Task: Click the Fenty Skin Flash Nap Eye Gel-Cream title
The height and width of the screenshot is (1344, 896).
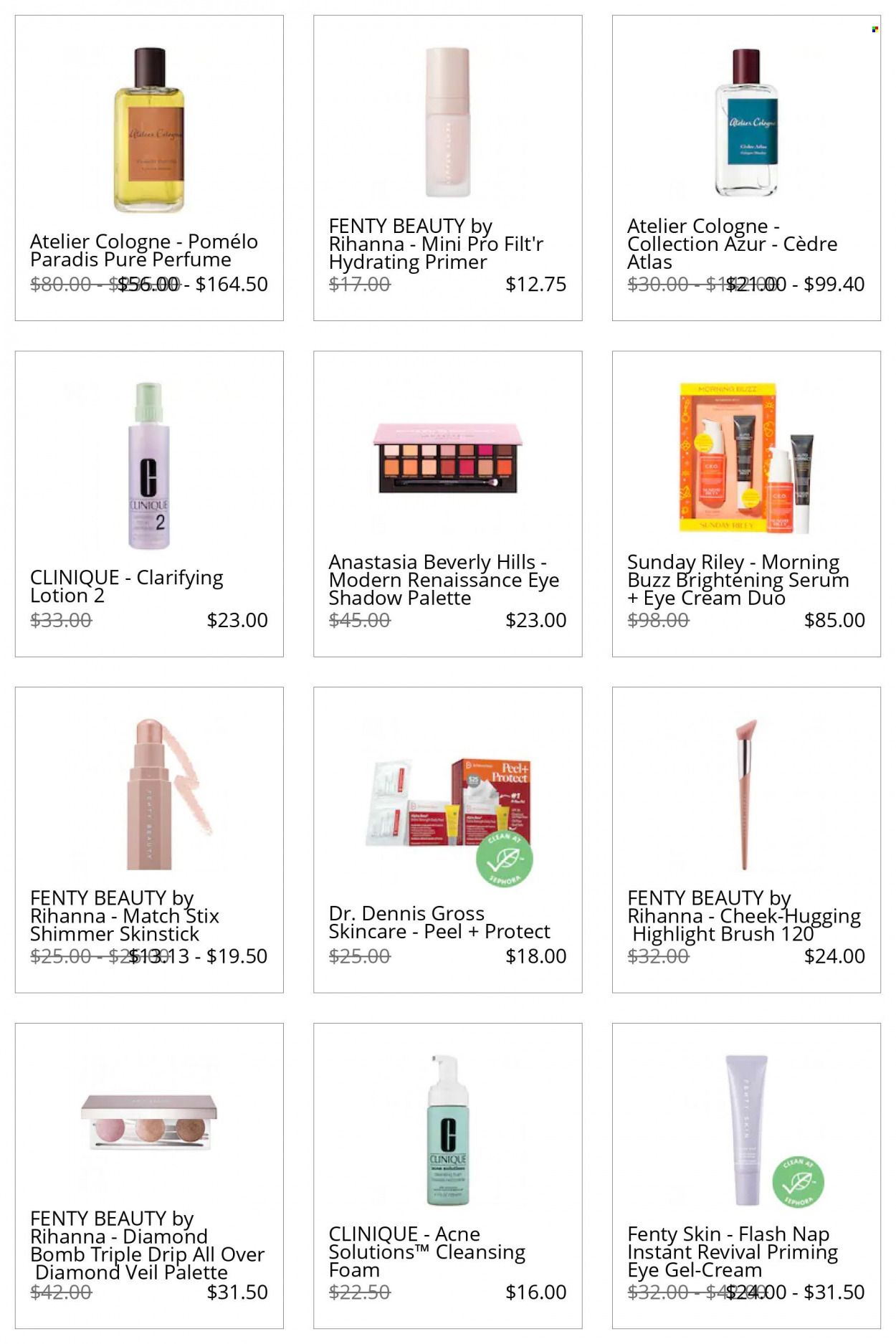Action: pos(733,1252)
